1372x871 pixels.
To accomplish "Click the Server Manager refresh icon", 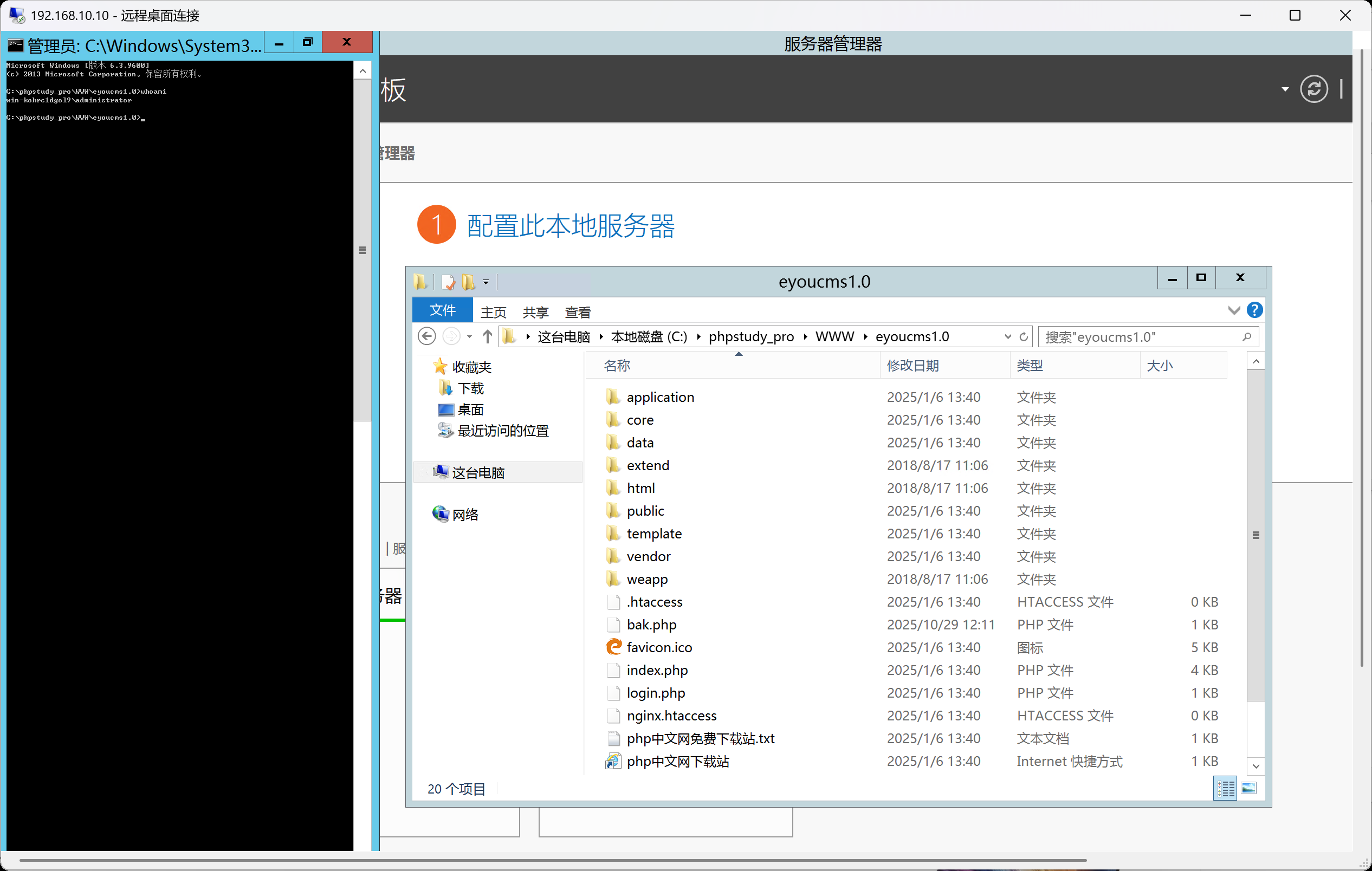I will click(x=1314, y=89).
